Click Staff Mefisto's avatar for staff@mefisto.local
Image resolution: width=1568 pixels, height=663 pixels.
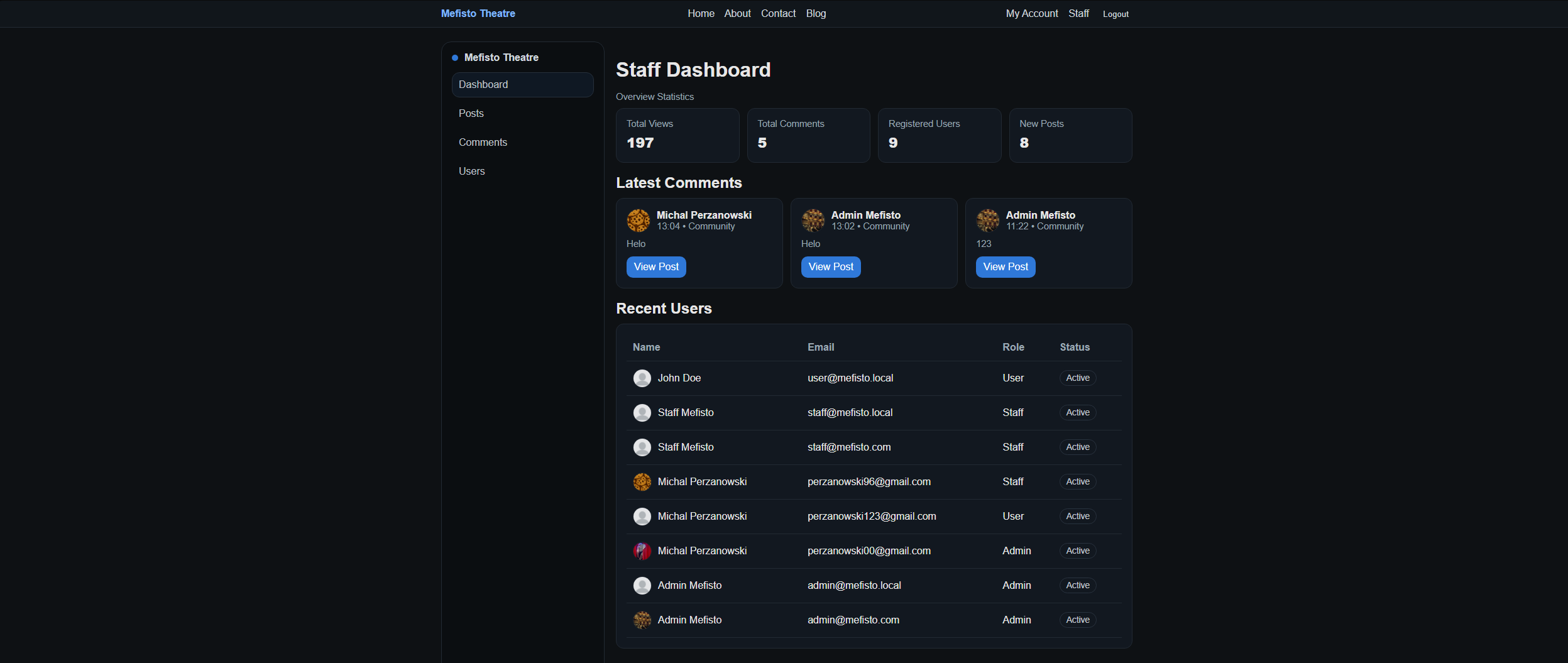[642, 412]
